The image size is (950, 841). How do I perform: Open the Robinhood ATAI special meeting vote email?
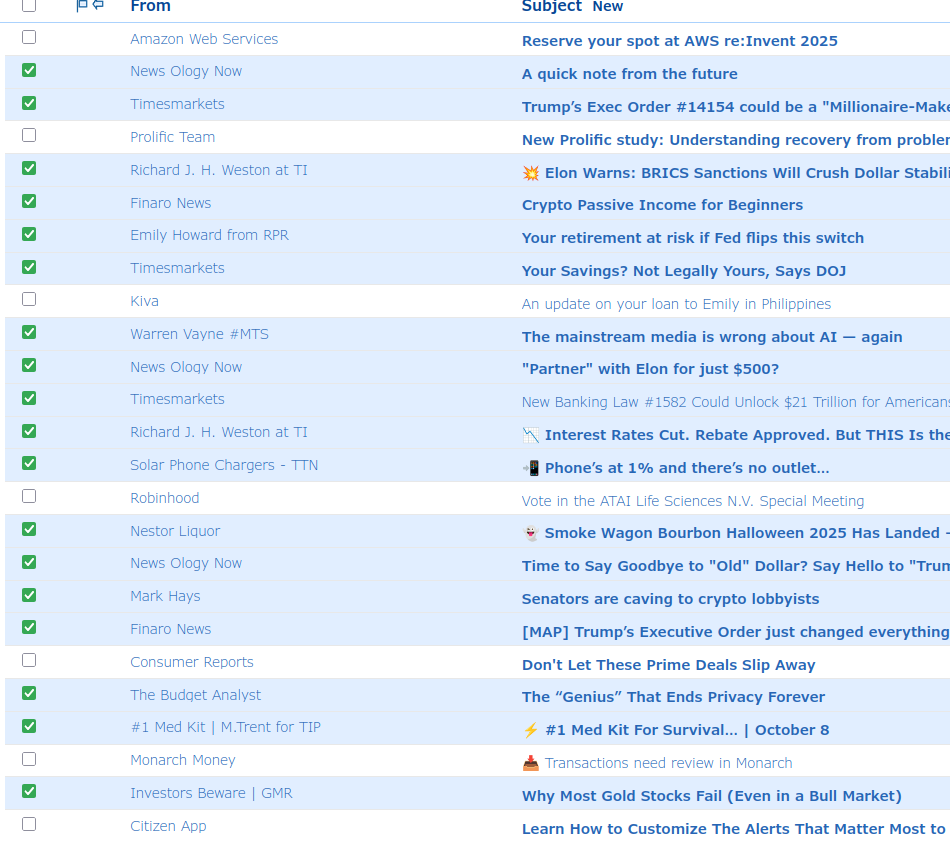692,501
